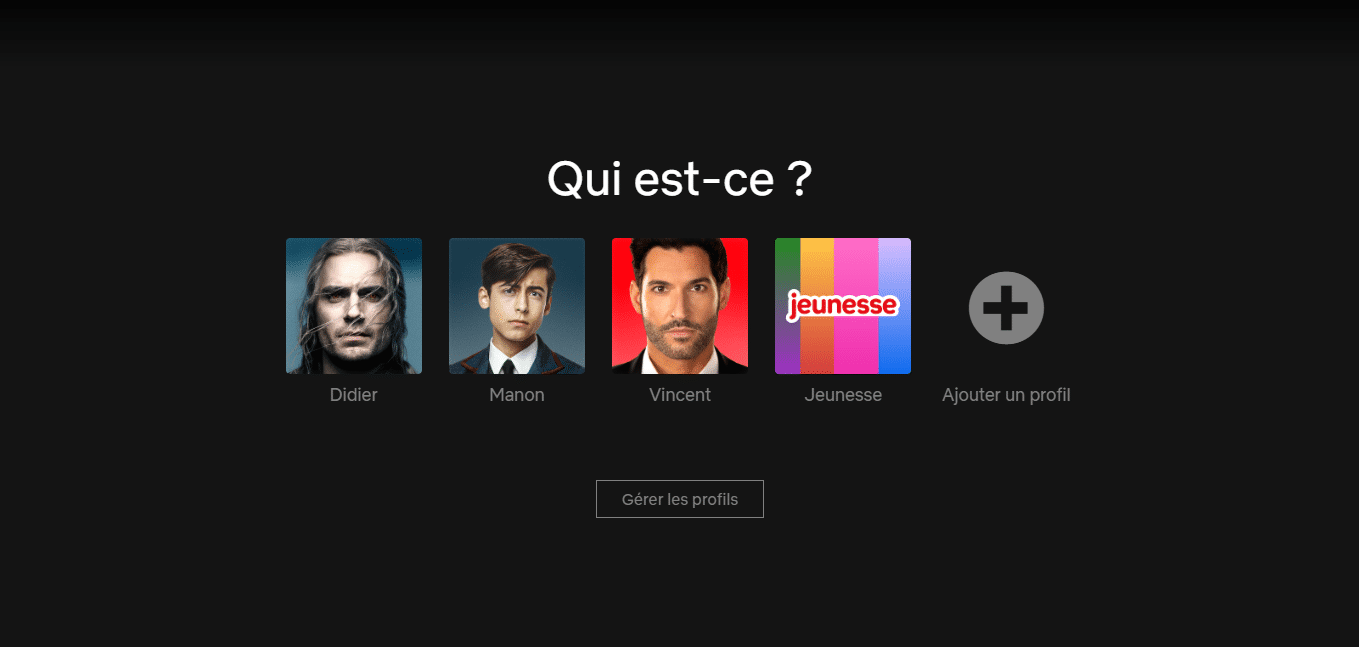Screen dimensions: 1359x647
Task: Click the grey plus circle icon
Action: point(1006,308)
